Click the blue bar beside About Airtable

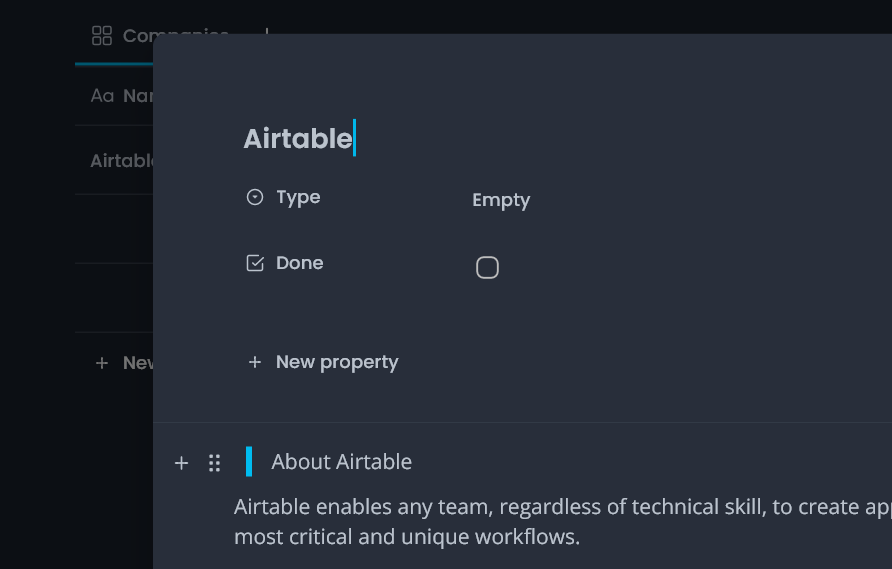(249, 461)
